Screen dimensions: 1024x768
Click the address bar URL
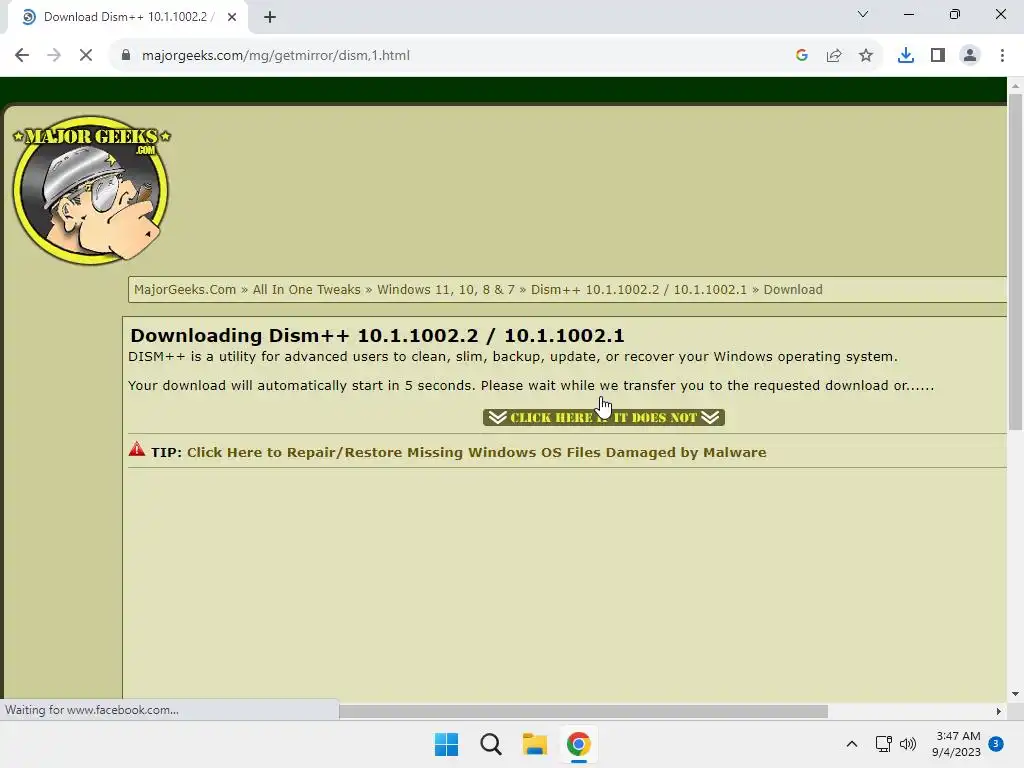click(x=276, y=55)
